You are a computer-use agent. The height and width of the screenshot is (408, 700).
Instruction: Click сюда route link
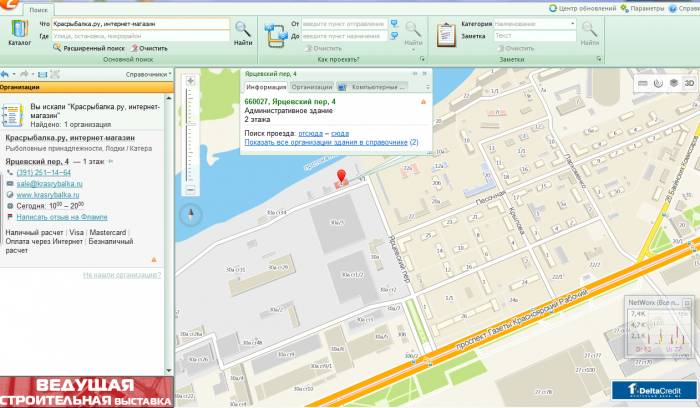(x=340, y=133)
